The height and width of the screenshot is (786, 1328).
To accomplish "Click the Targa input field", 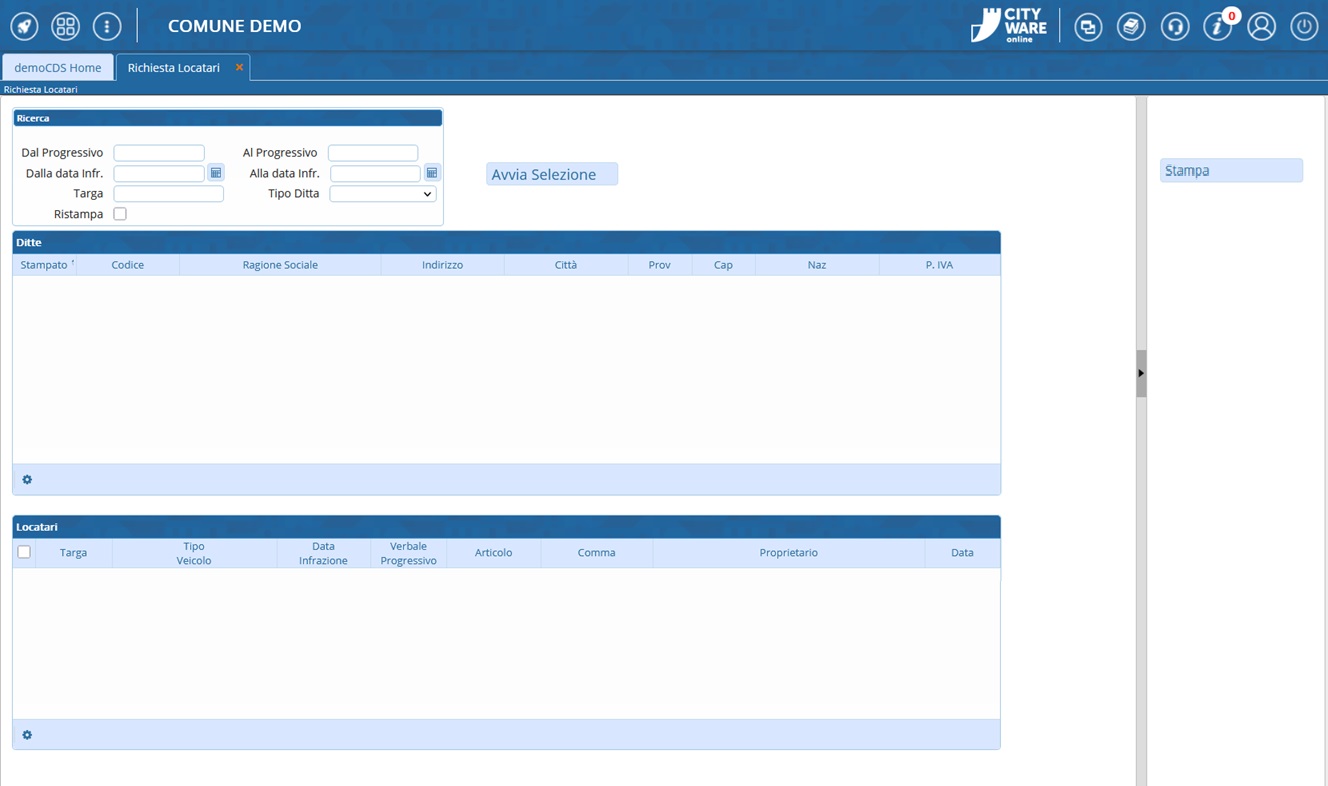I will (x=168, y=194).
